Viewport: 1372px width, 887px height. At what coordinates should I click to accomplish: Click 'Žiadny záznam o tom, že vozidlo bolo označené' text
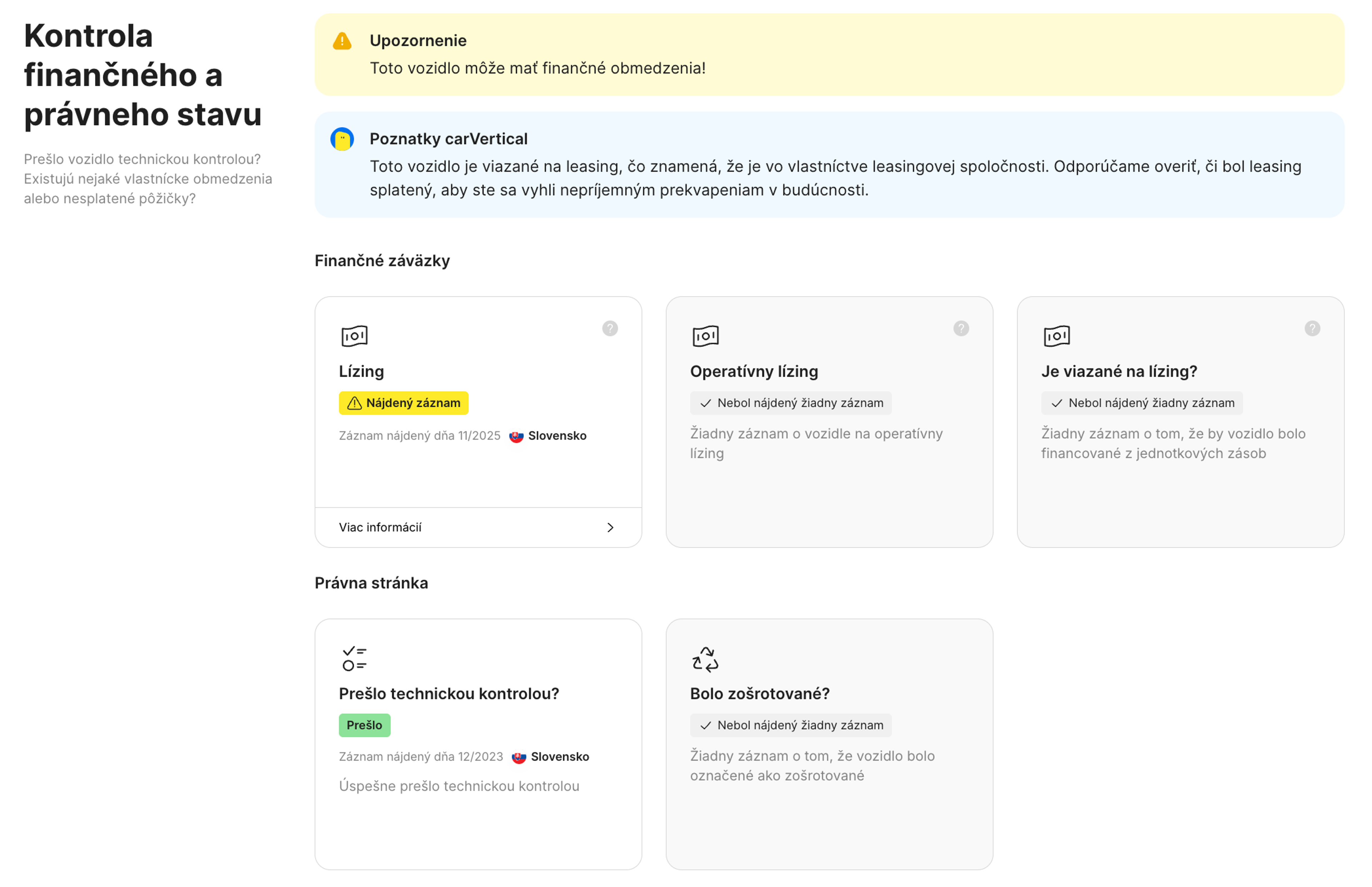point(812,766)
